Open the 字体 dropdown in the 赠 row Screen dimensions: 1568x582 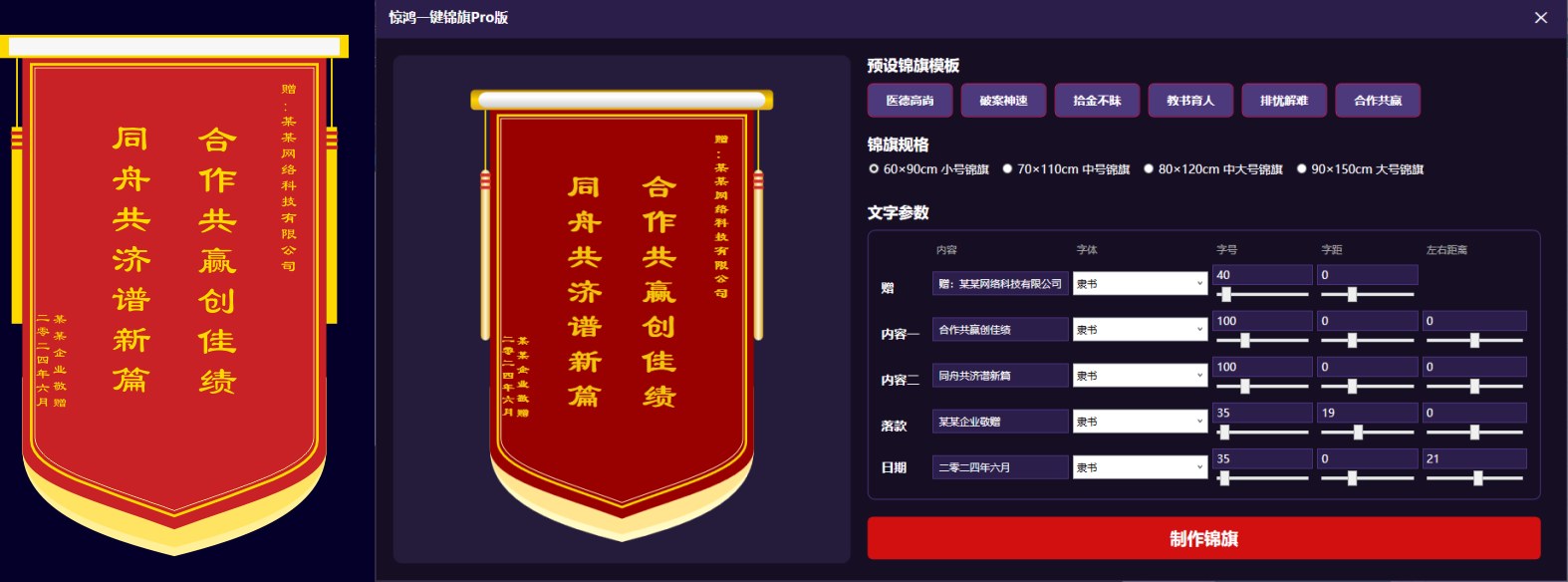click(x=1140, y=284)
